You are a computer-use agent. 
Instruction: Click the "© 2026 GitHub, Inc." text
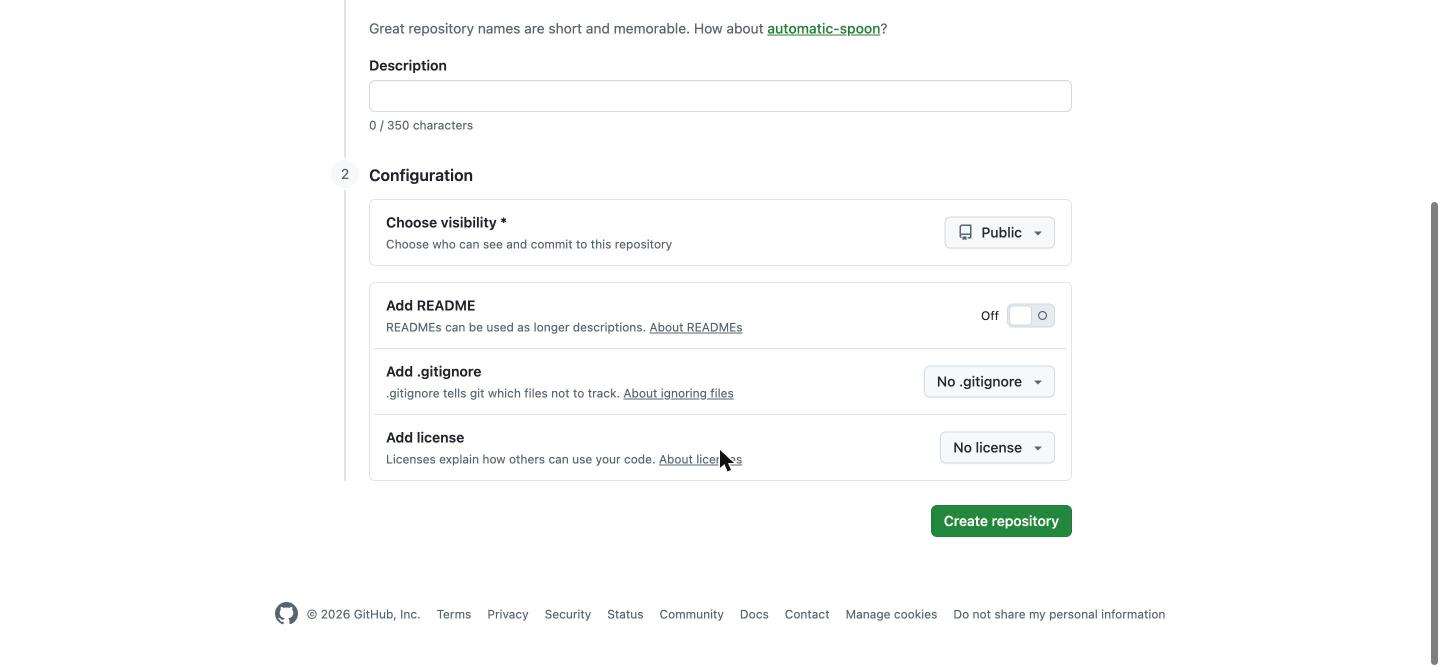pos(364,615)
